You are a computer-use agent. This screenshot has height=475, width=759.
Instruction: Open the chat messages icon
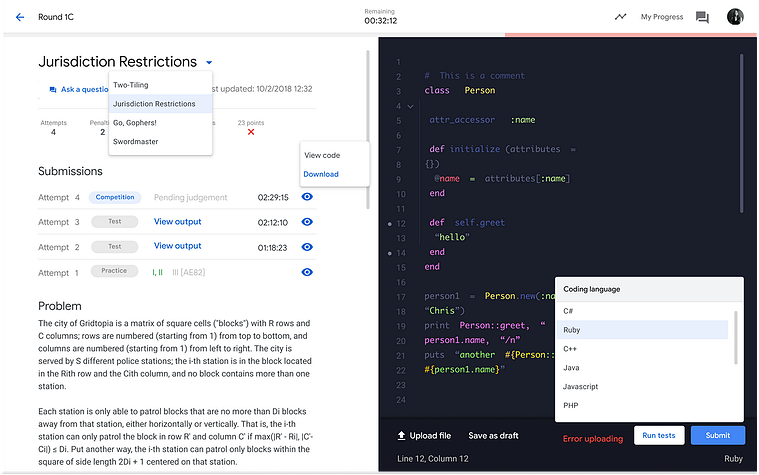pos(702,17)
